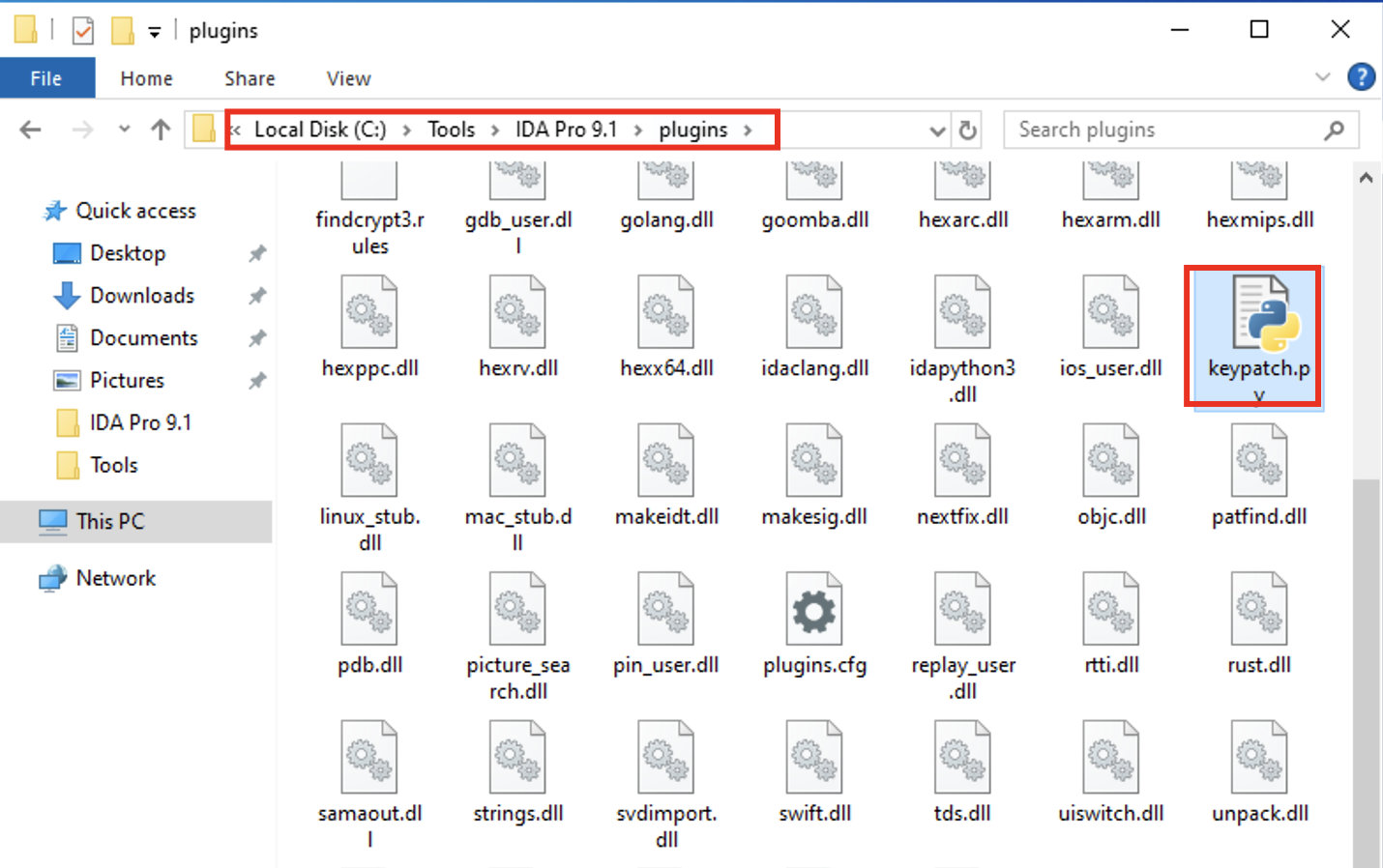Select the replay_user.dll file icon
The image size is (1383, 868).
(962, 609)
